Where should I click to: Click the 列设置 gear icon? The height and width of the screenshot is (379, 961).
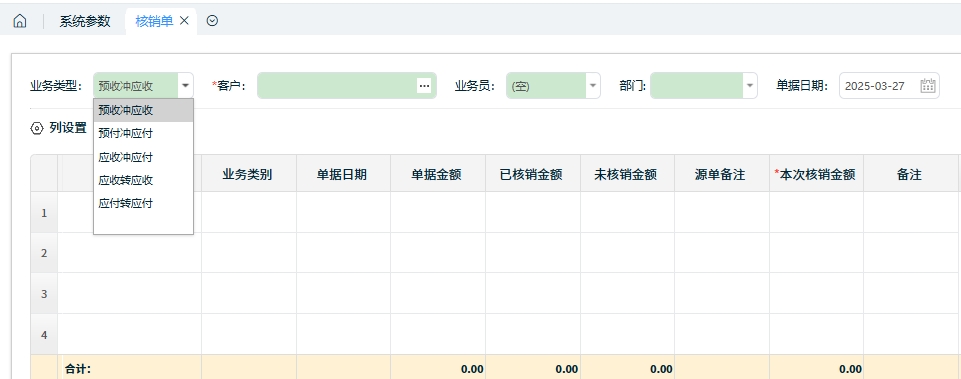click(37, 129)
